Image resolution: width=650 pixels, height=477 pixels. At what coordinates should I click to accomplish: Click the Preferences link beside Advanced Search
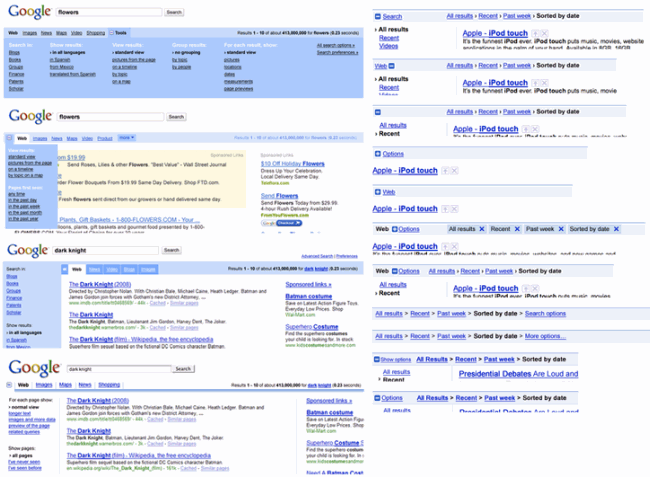[x=347, y=256]
